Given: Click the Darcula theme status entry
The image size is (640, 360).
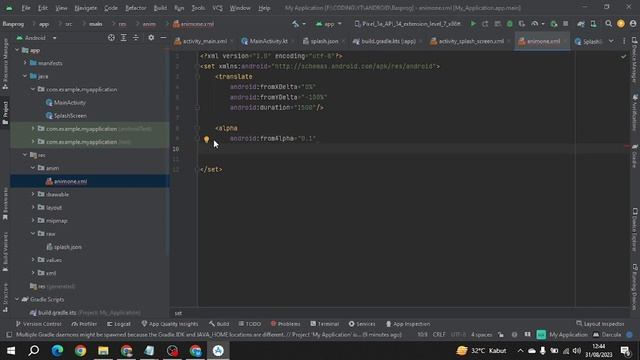Looking at the screenshot, I should click(x=607, y=335).
